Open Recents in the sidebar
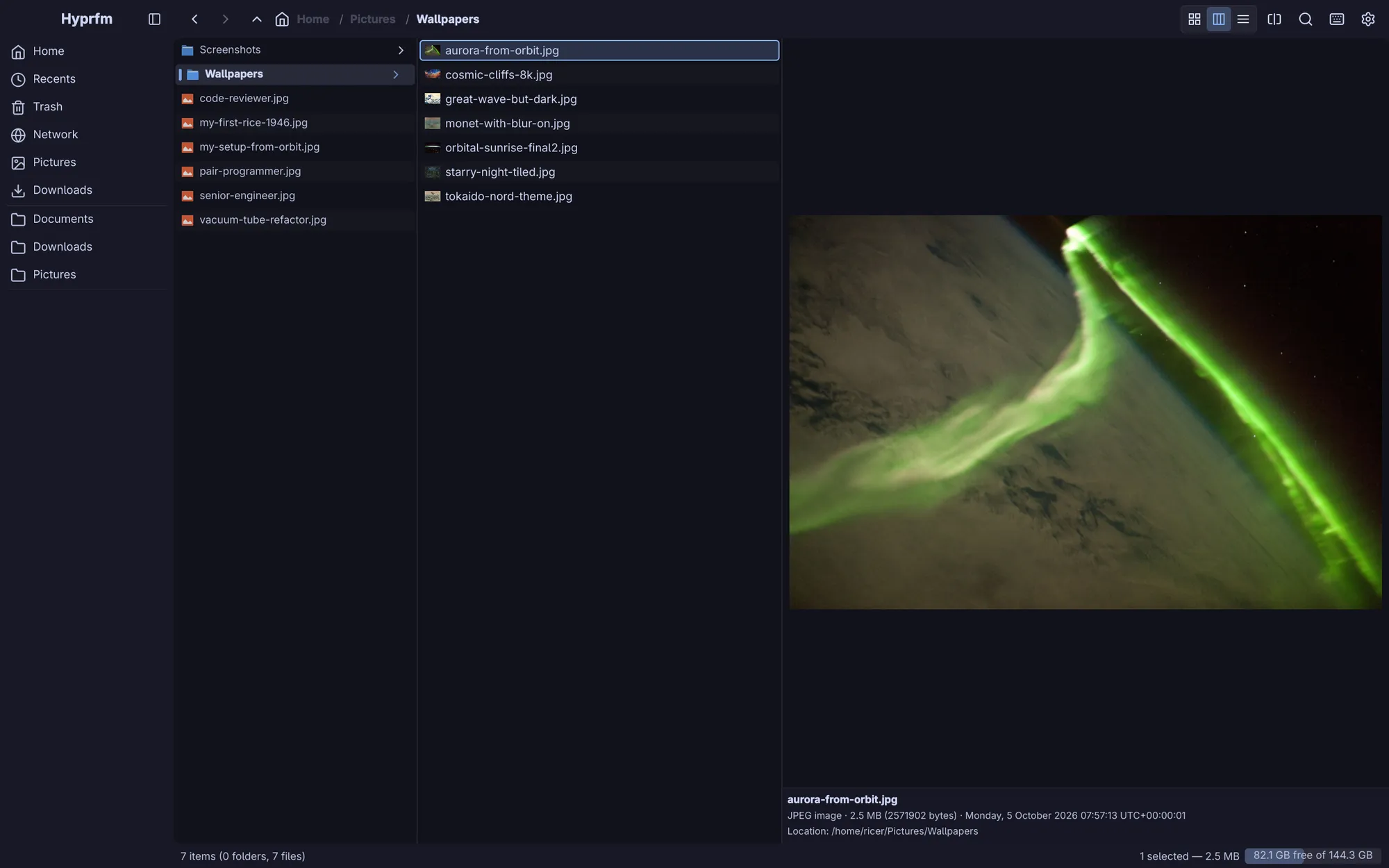This screenshot has width=1389, height=868. [x=87, y=79]
